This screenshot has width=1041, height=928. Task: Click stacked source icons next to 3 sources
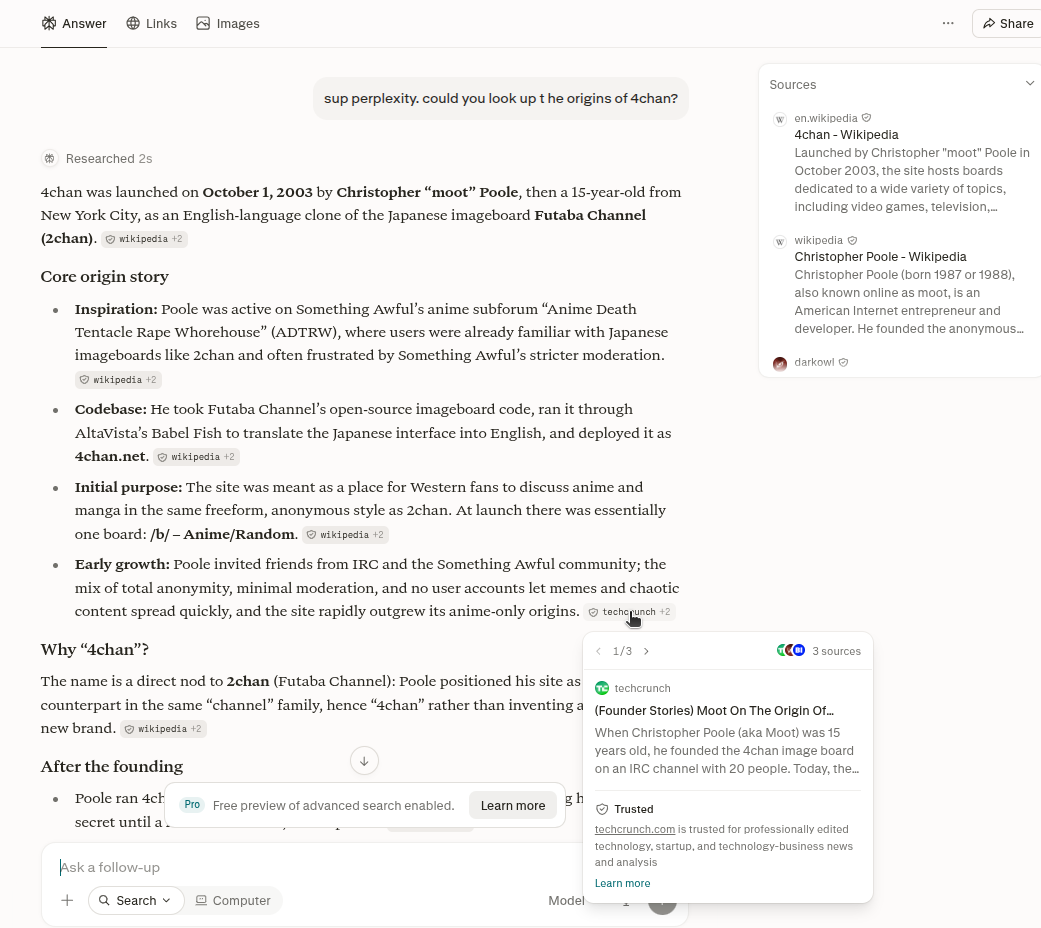pyautogui.click(x=791, y=651)
